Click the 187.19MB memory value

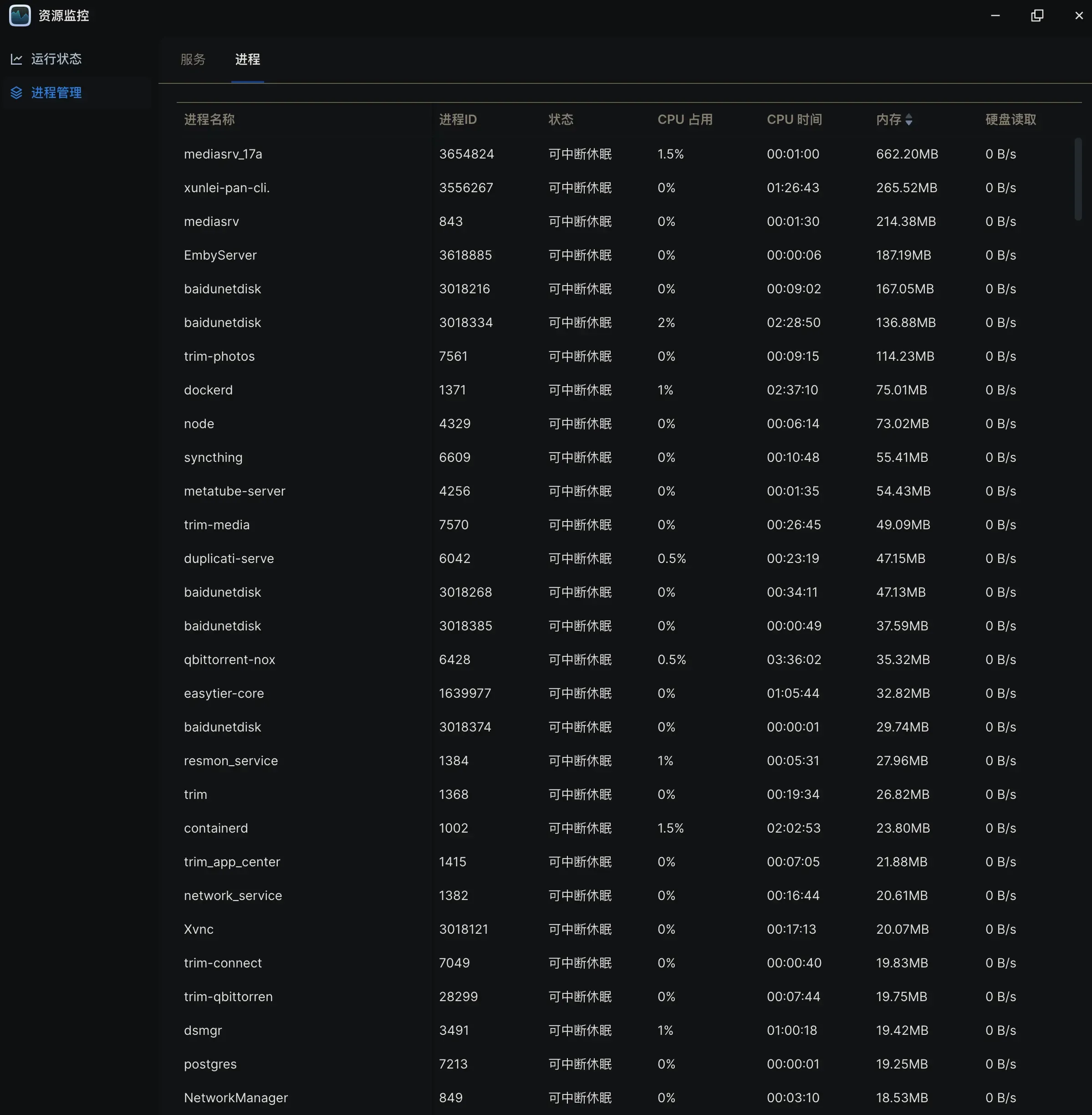[x=903, y=255]
